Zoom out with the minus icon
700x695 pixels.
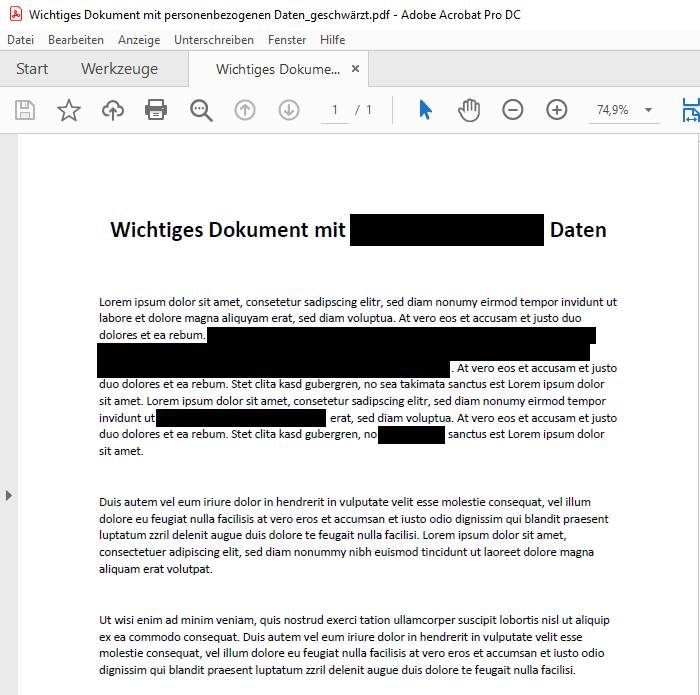[x=513, y=110]
